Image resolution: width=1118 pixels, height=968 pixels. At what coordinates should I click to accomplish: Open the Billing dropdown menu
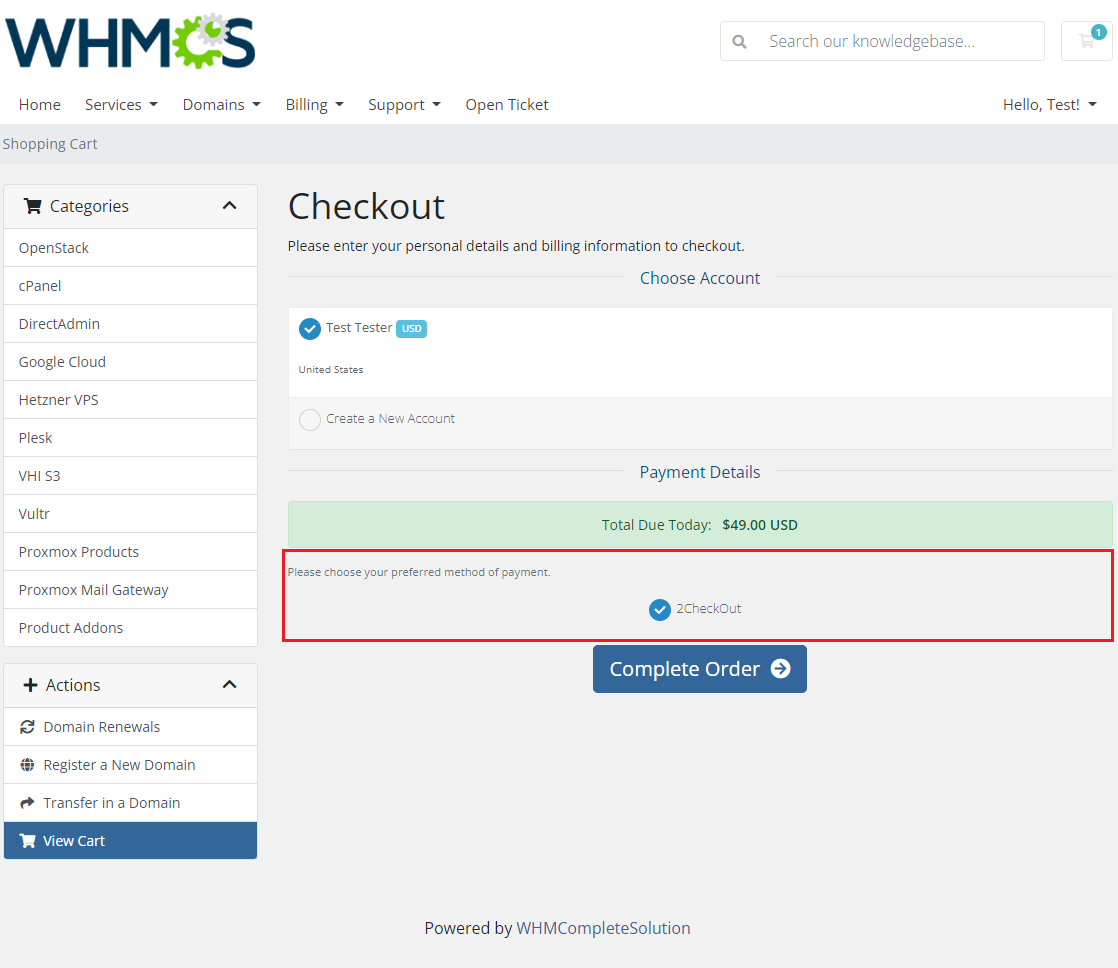click(314, 105)
